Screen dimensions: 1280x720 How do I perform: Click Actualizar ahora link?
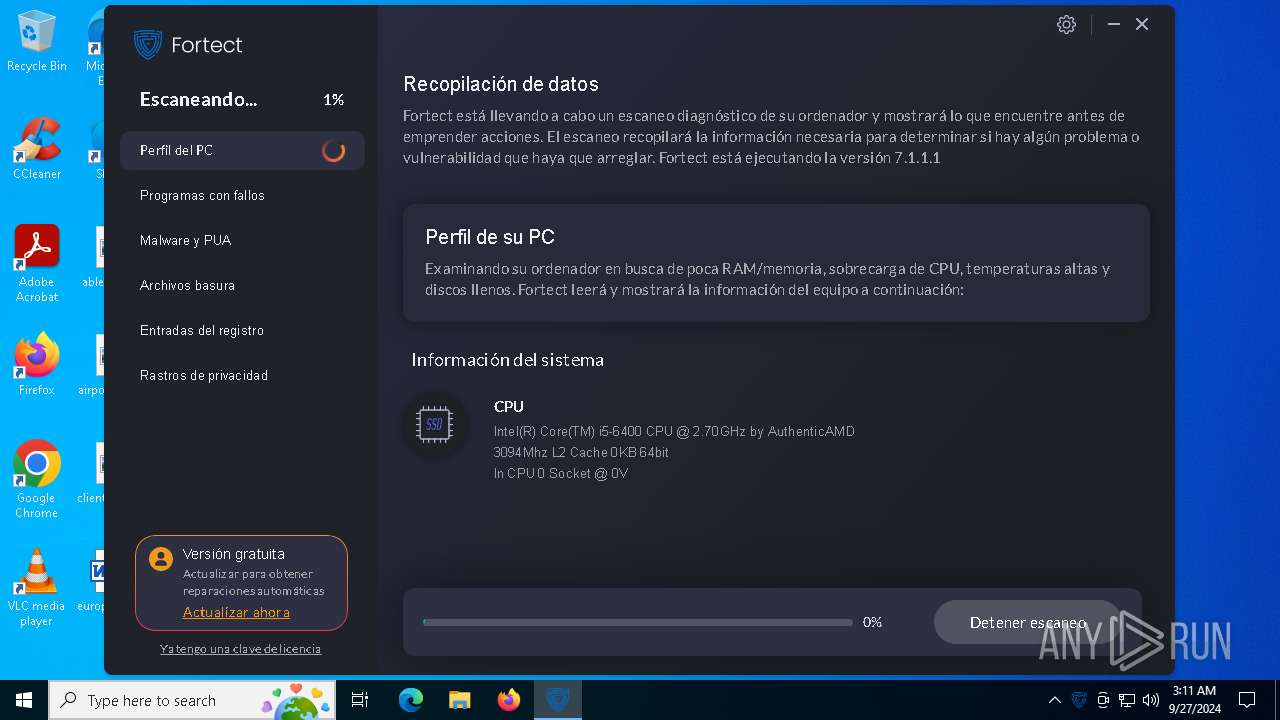(x=236, y=612)
